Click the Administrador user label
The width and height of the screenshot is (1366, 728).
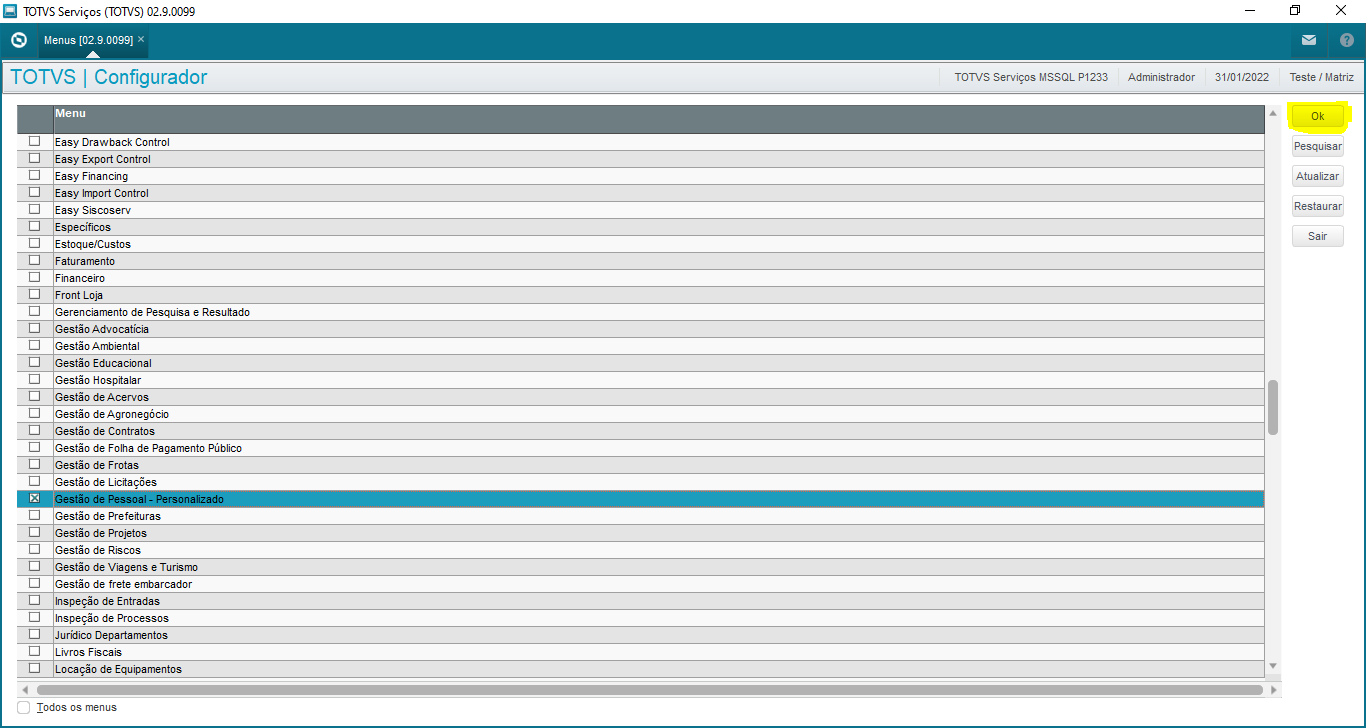pos(1161,77)
